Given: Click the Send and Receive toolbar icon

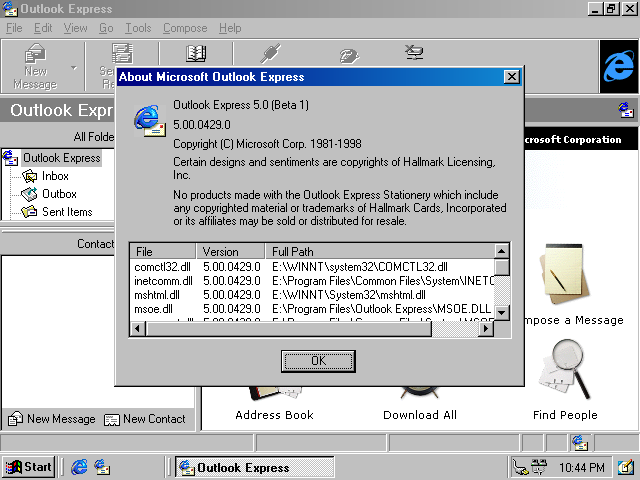Looking at the screenshot, I should click(122, 53).
